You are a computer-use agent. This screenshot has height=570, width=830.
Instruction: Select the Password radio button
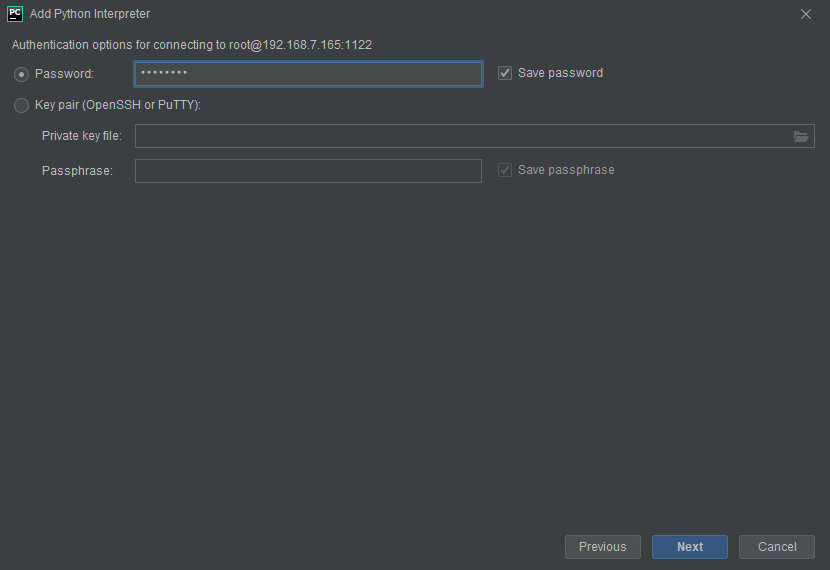(x=21, y=74)
